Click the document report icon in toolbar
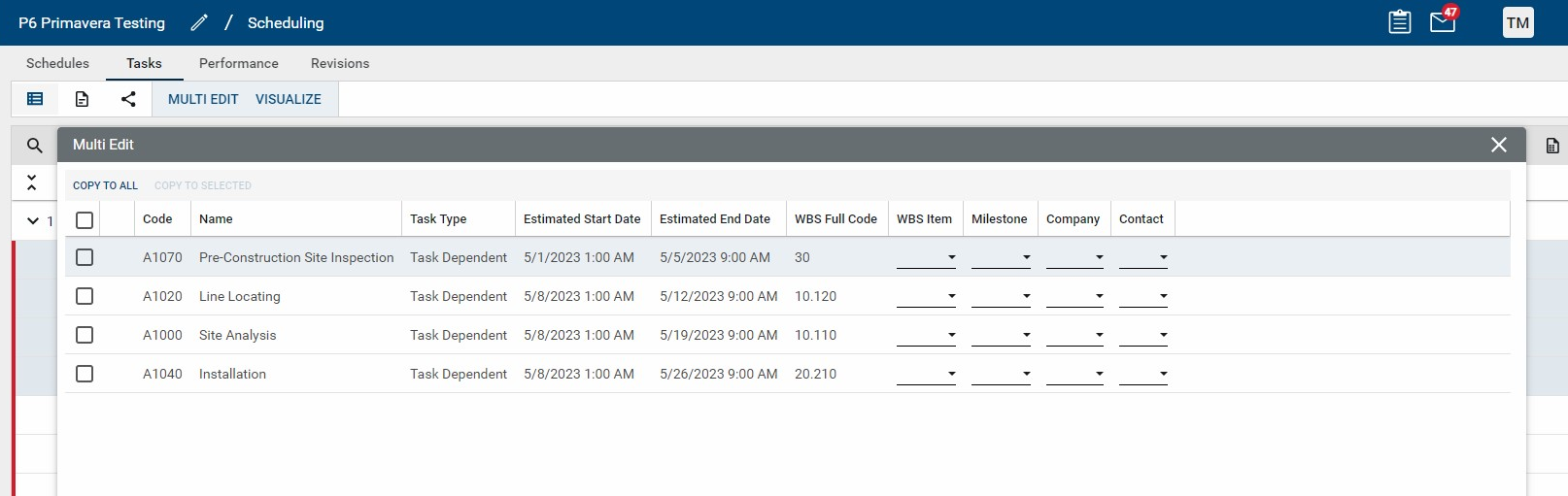The image size is (1568, 496). 82,99
